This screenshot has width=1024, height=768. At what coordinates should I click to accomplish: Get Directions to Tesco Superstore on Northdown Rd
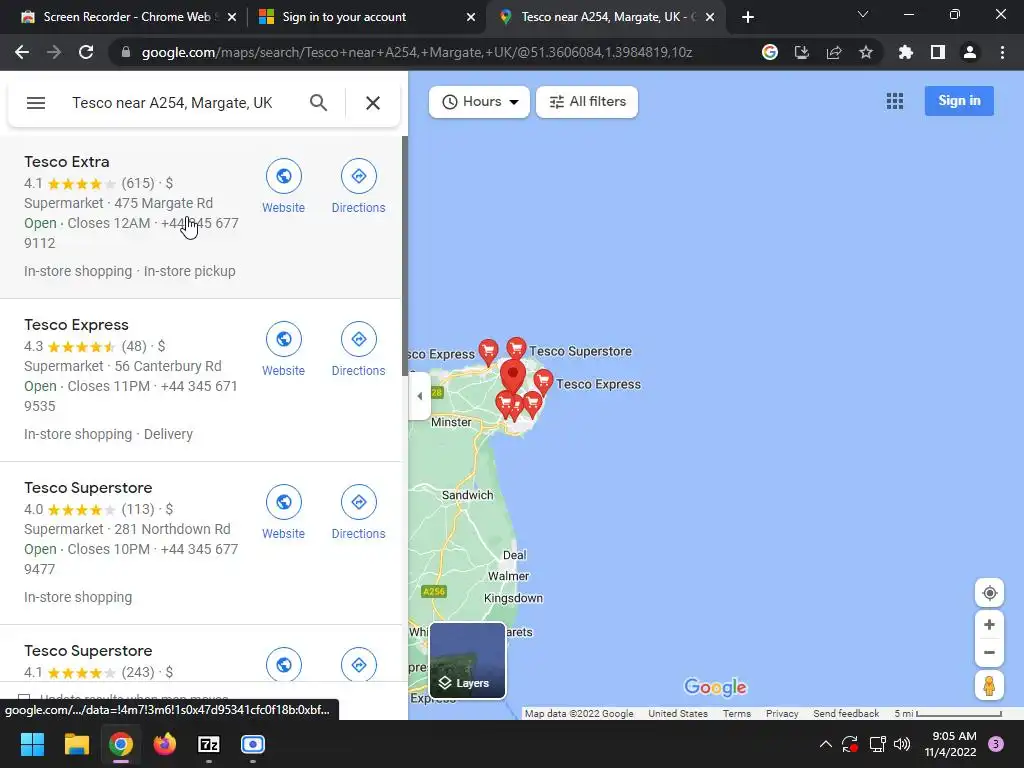359,513
